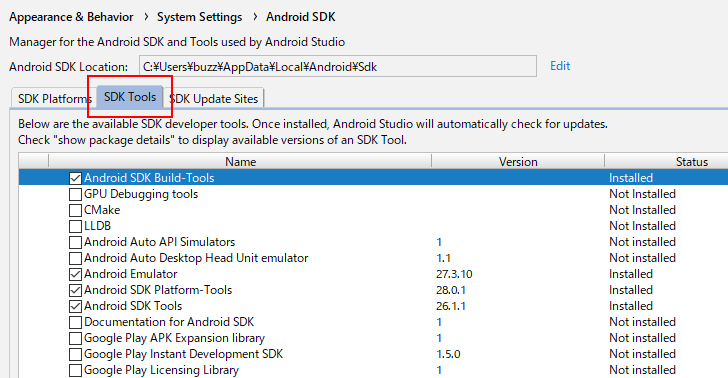728x378 pixels.
Task: Switch to the SDK Platforms tab
Action: 53,98
